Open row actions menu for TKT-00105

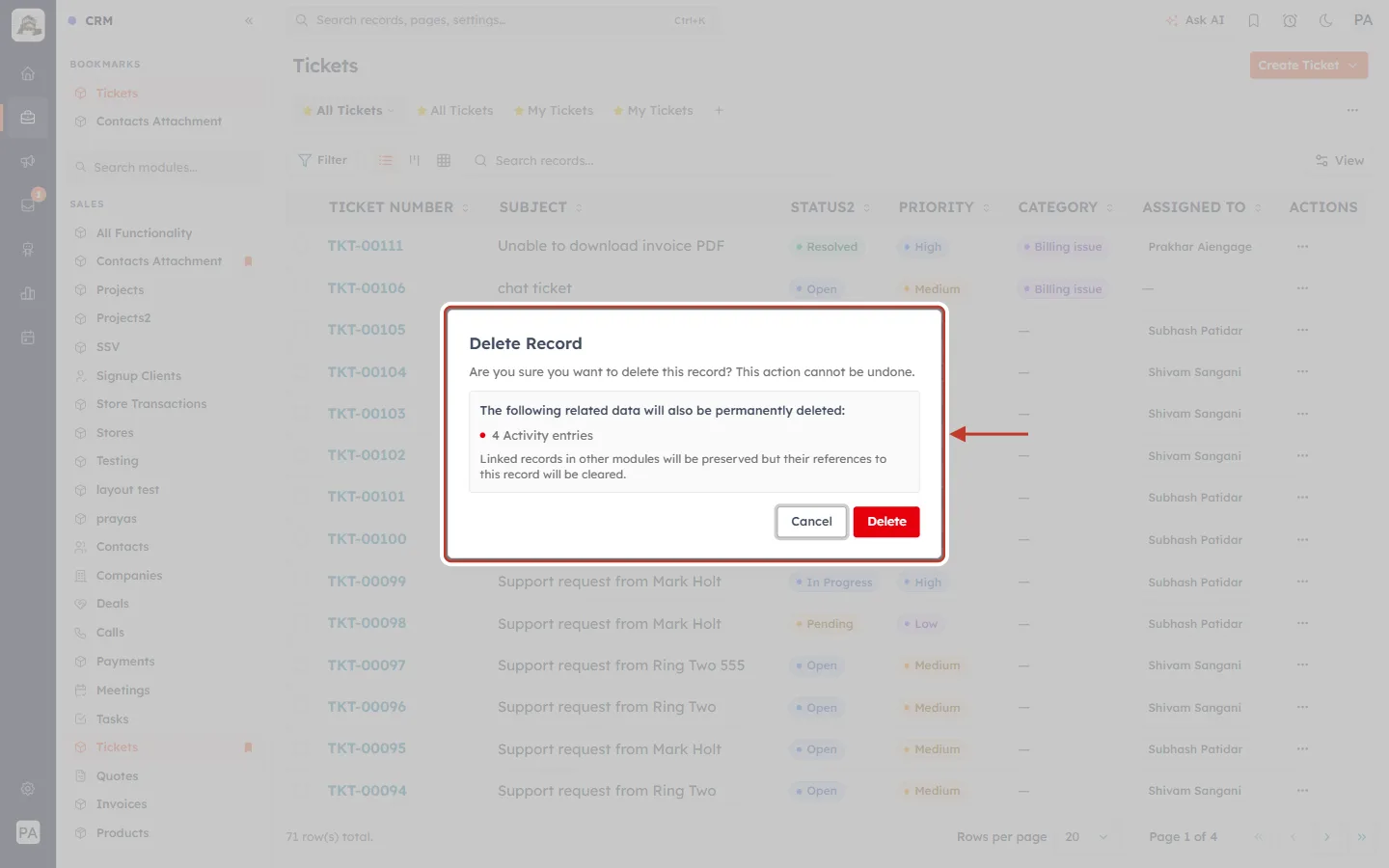(x=1303, y=330)
